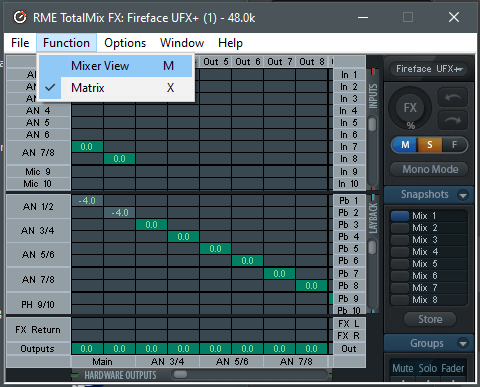
Task: Click the 0.0 cell in Pb 7 row
Action: pyautogui.click(x=279, y=274)
